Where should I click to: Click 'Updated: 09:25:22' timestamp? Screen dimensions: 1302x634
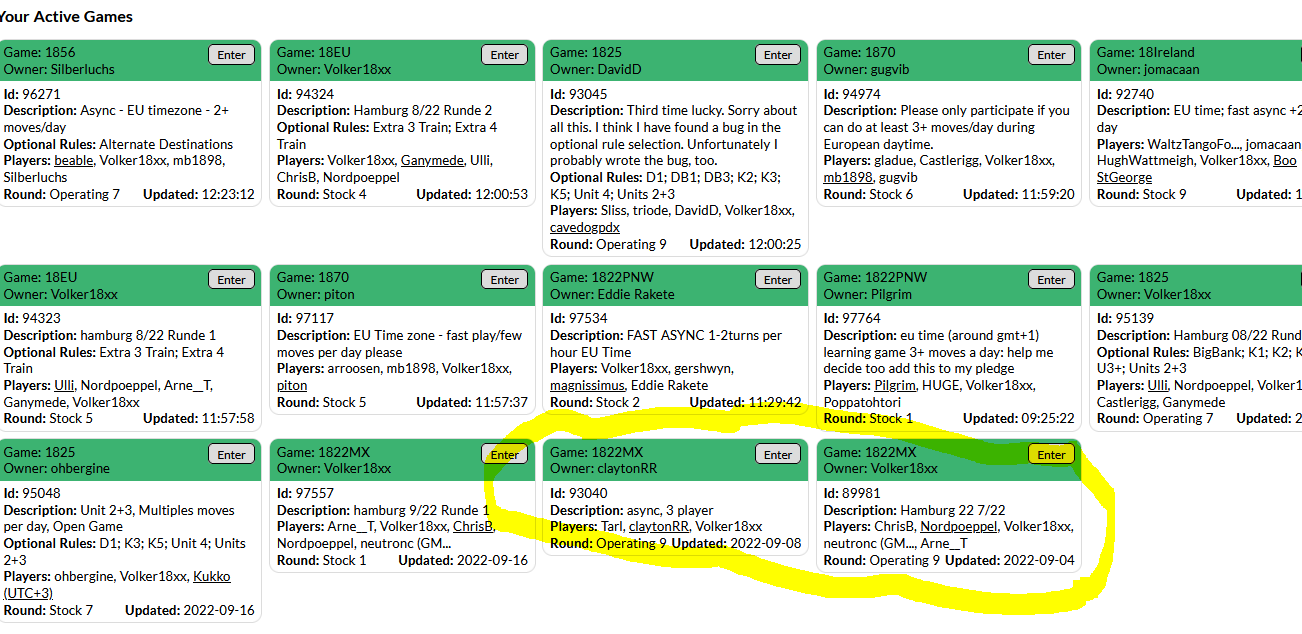[x=1019, y=419]
